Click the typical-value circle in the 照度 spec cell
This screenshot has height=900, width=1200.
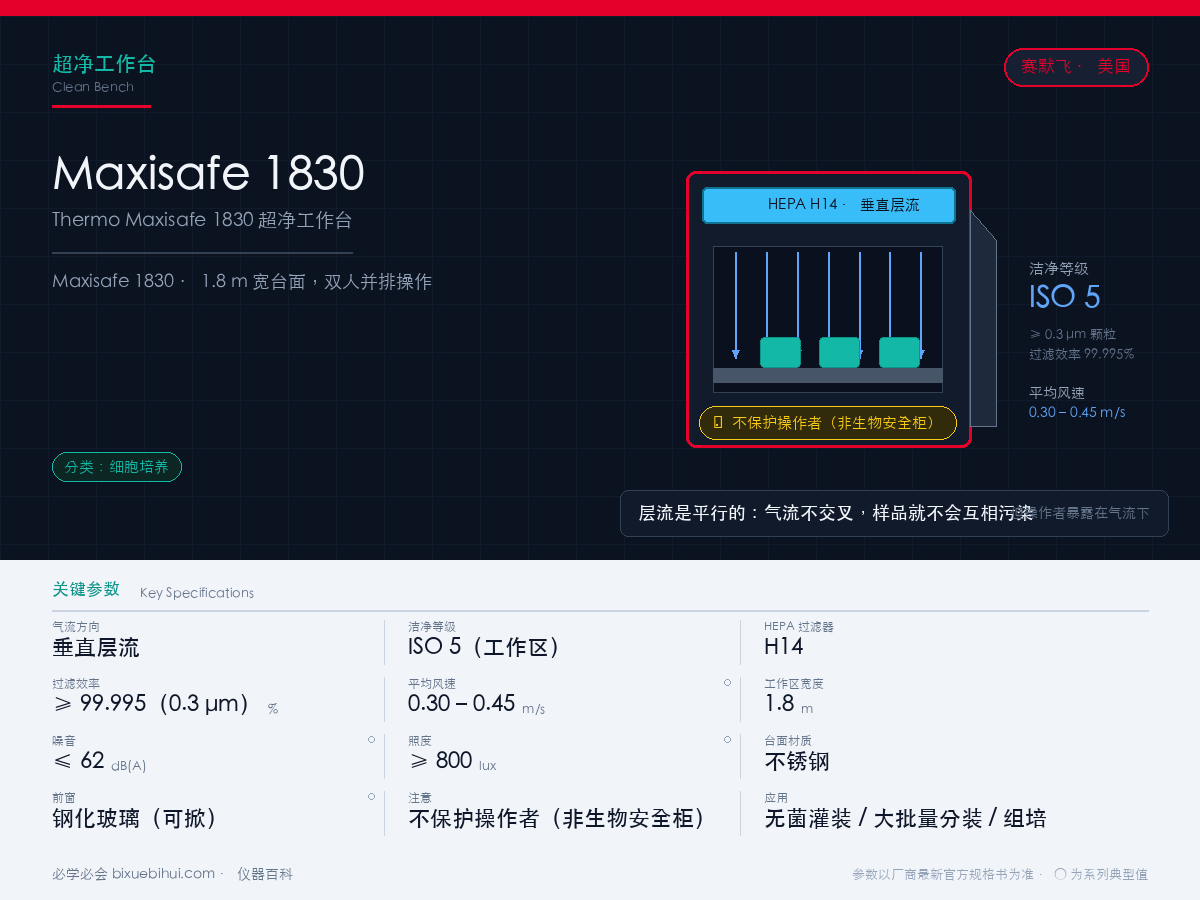click(x=727, y=739)
